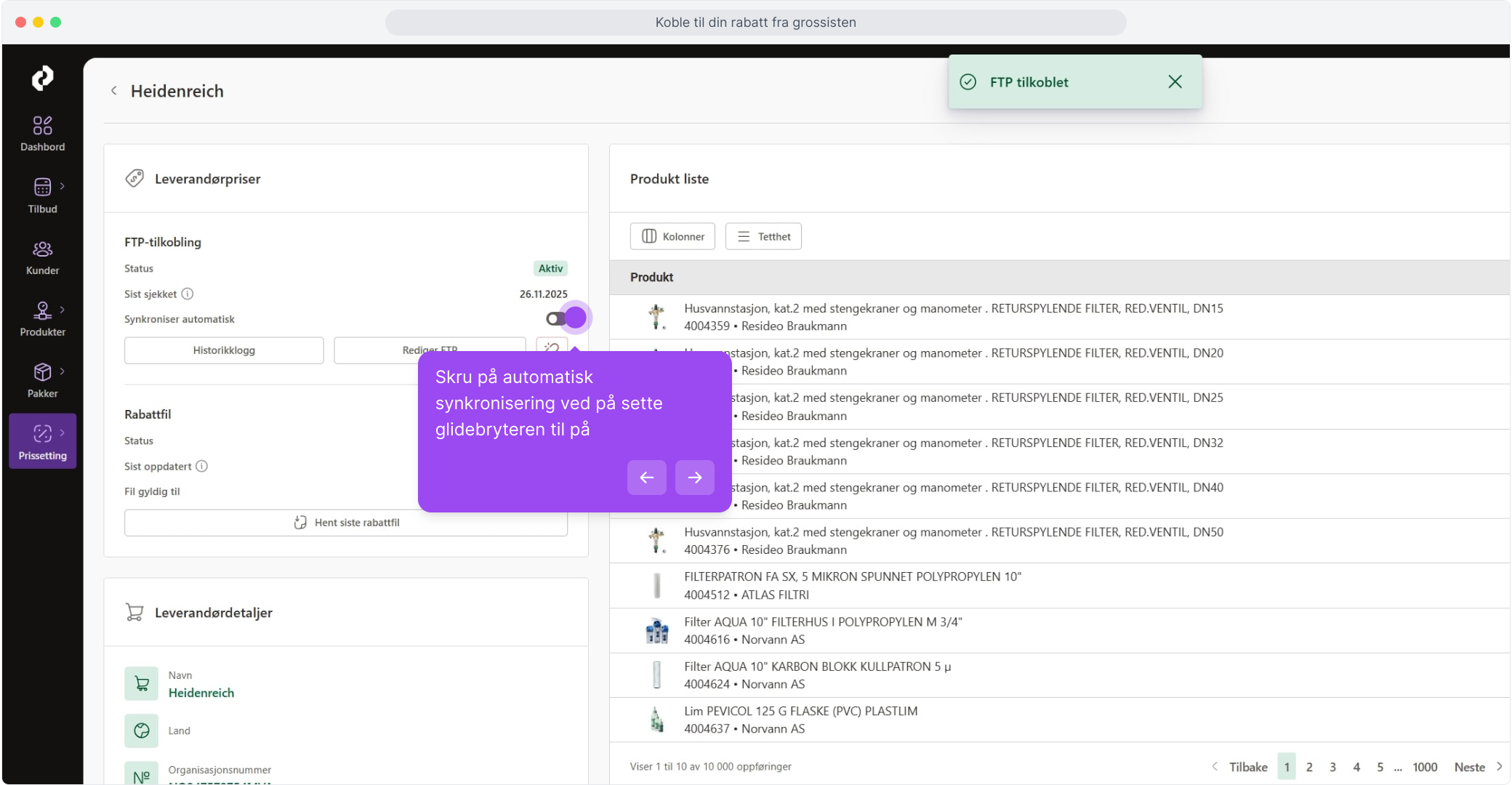Open the Tilbud section

click(x=42, y=196)
